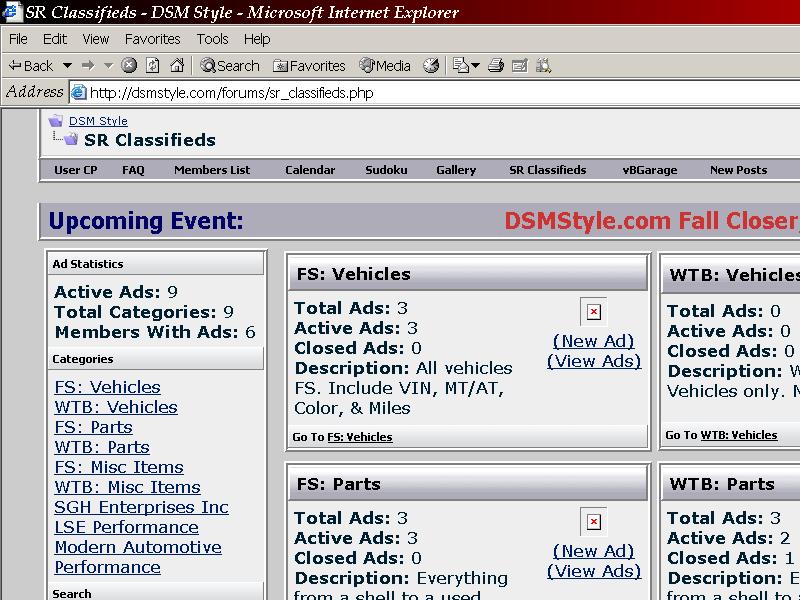Click broken image icon in FS: Parts

[x=593, y=522]
